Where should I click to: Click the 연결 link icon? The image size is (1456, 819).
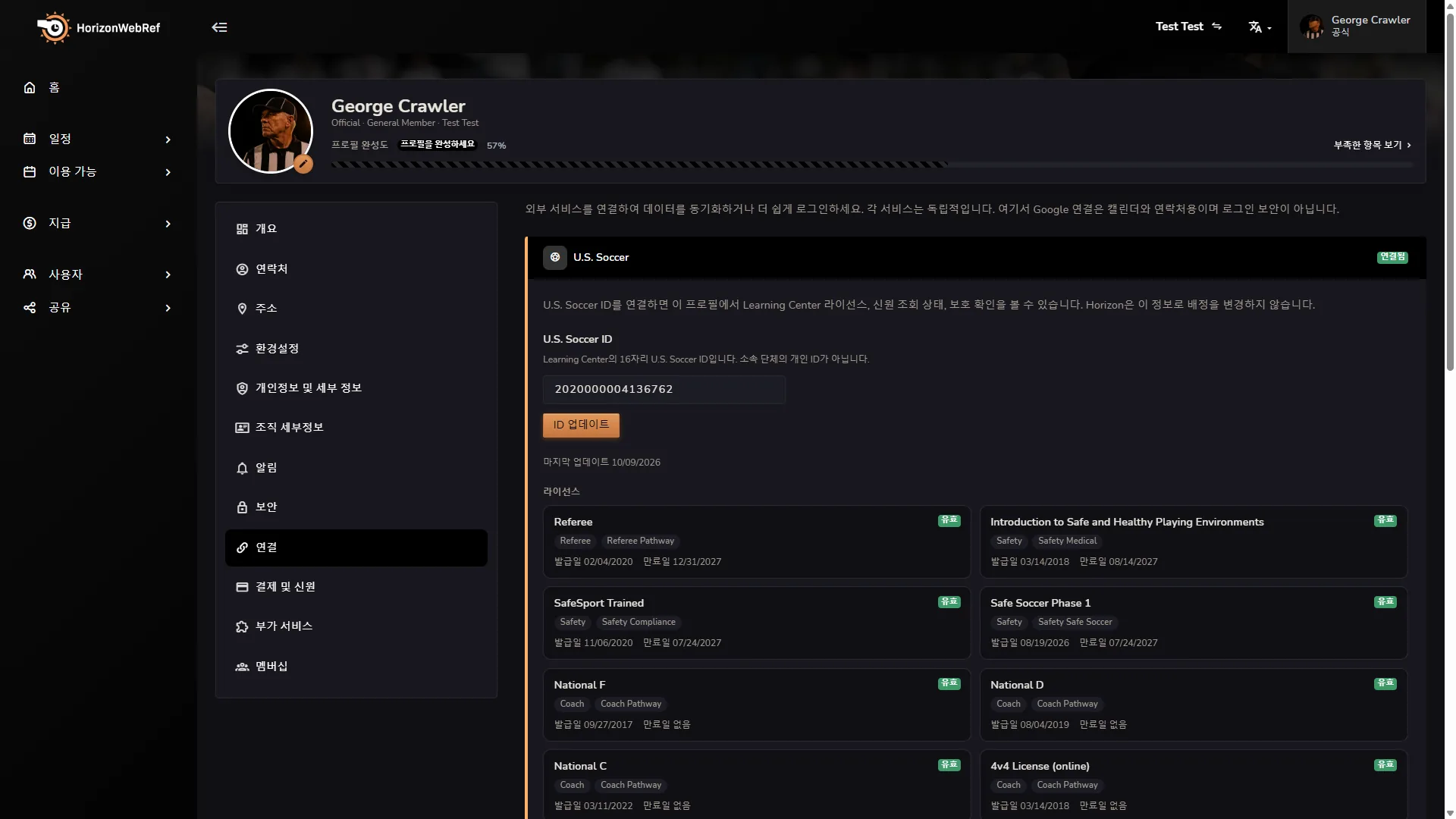(x=242, y=548)
